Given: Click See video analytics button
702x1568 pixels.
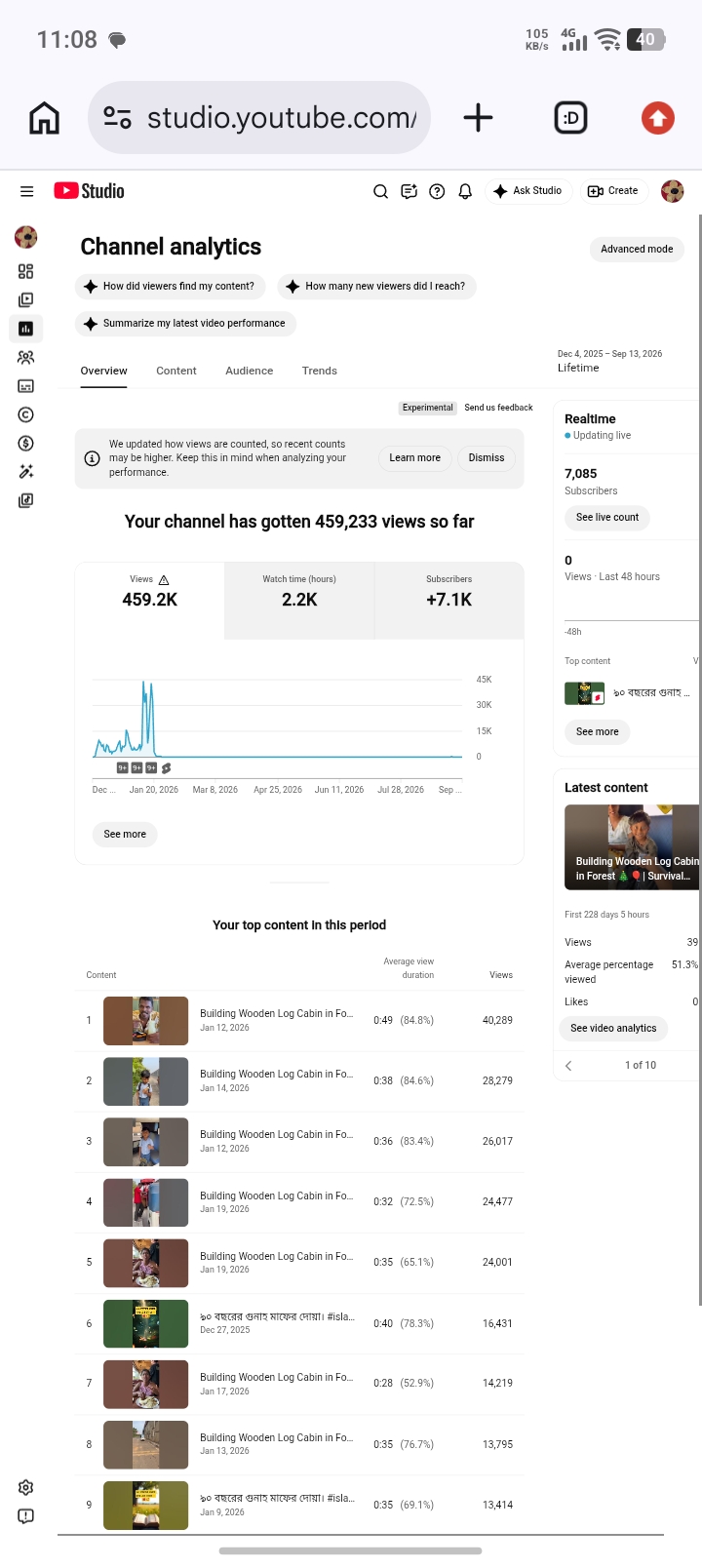Looking at the screenshot, I should (613, 1029).
